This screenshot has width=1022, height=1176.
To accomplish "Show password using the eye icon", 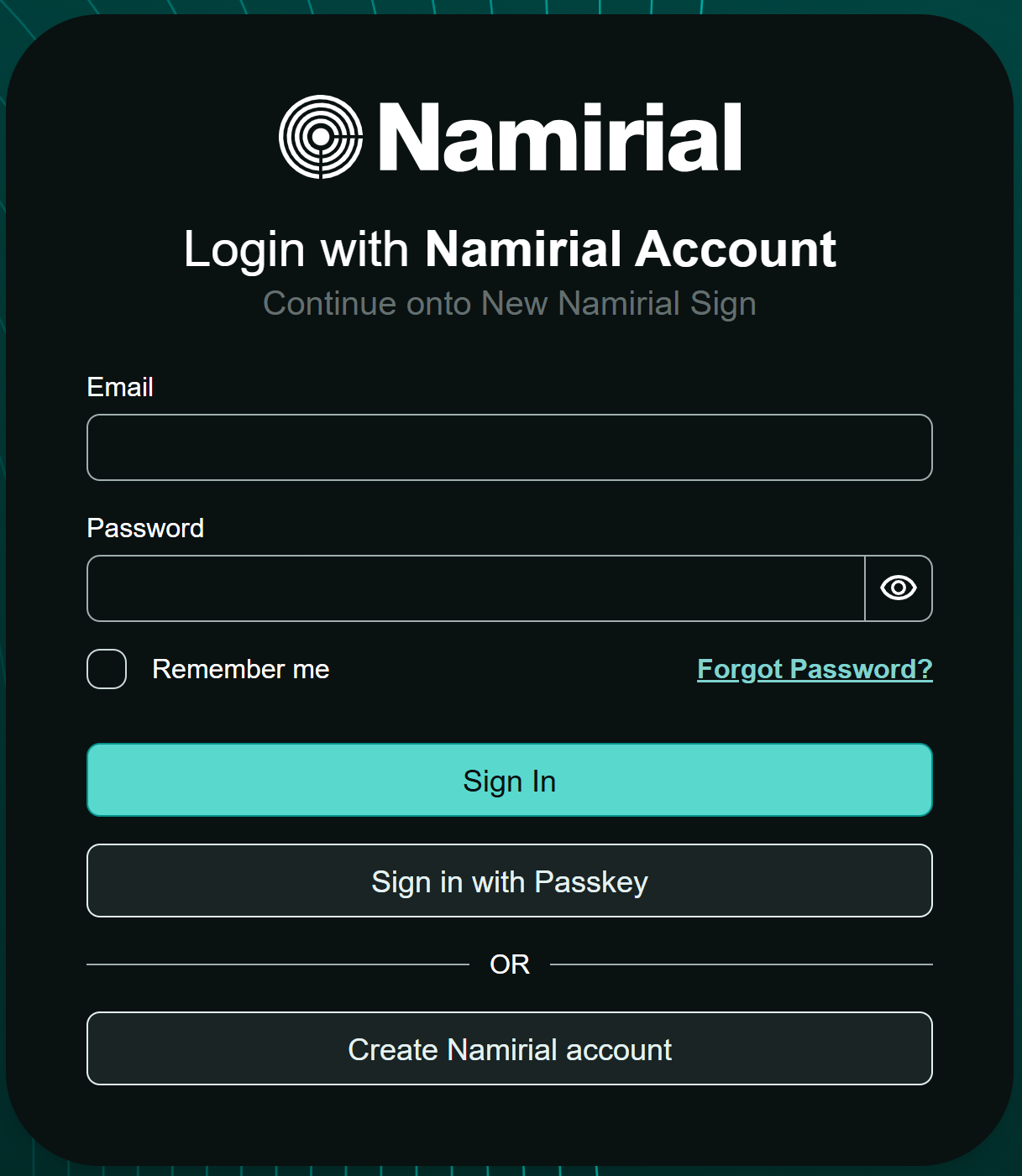I will point(898,588).
